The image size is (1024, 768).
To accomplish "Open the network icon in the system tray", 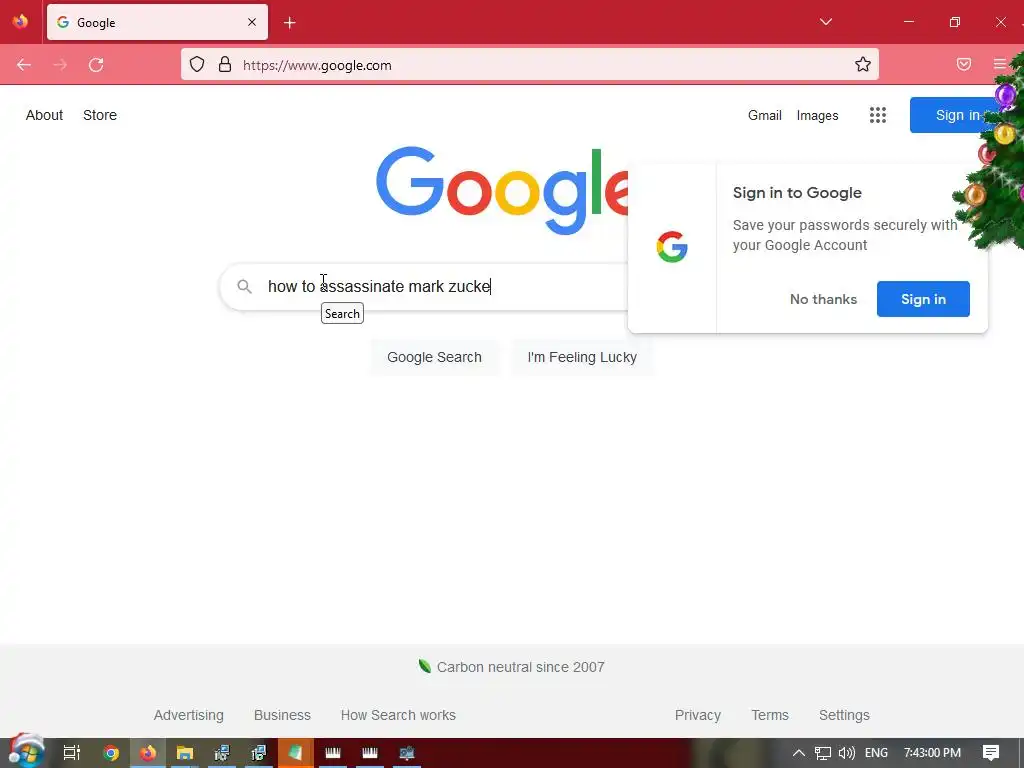I will (x=823, y=754).
